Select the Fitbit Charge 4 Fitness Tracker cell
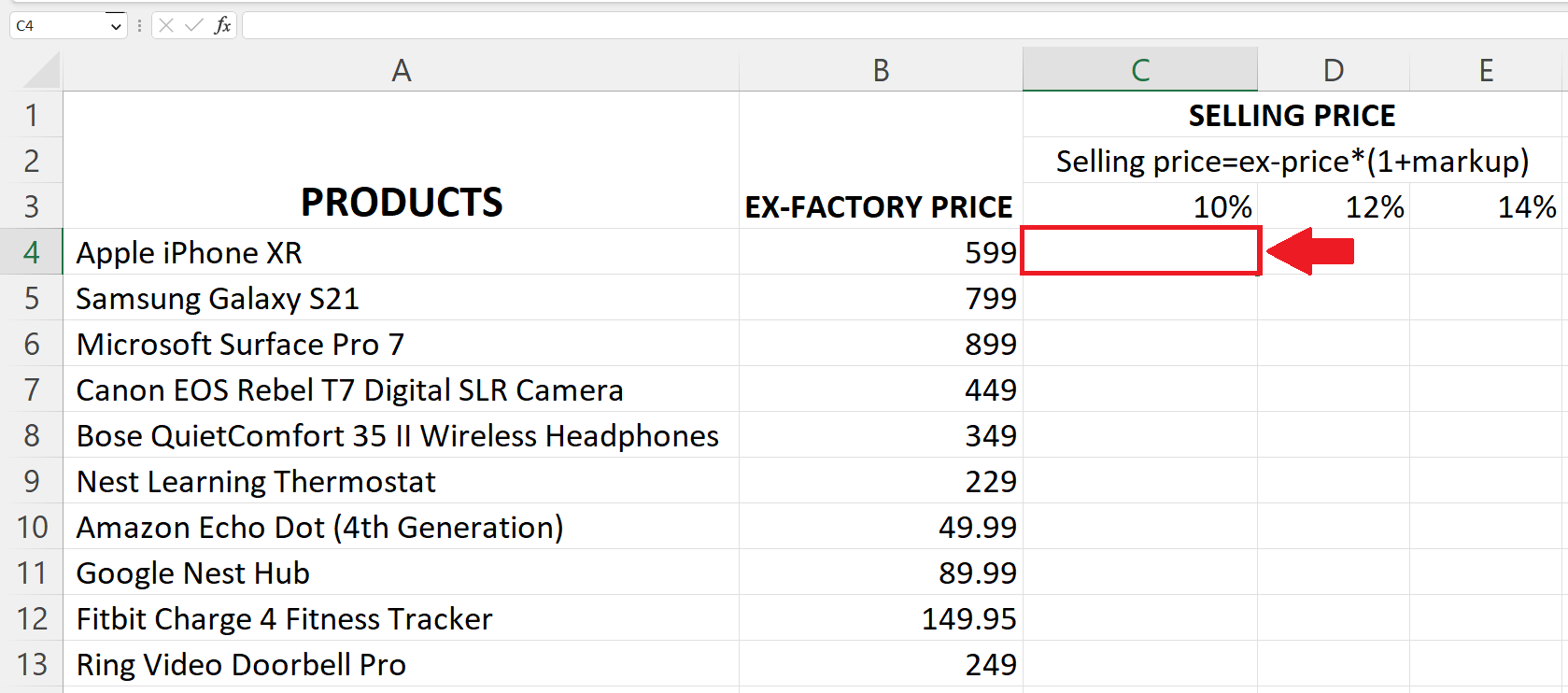1568x693 pixels. pos(401,618)
